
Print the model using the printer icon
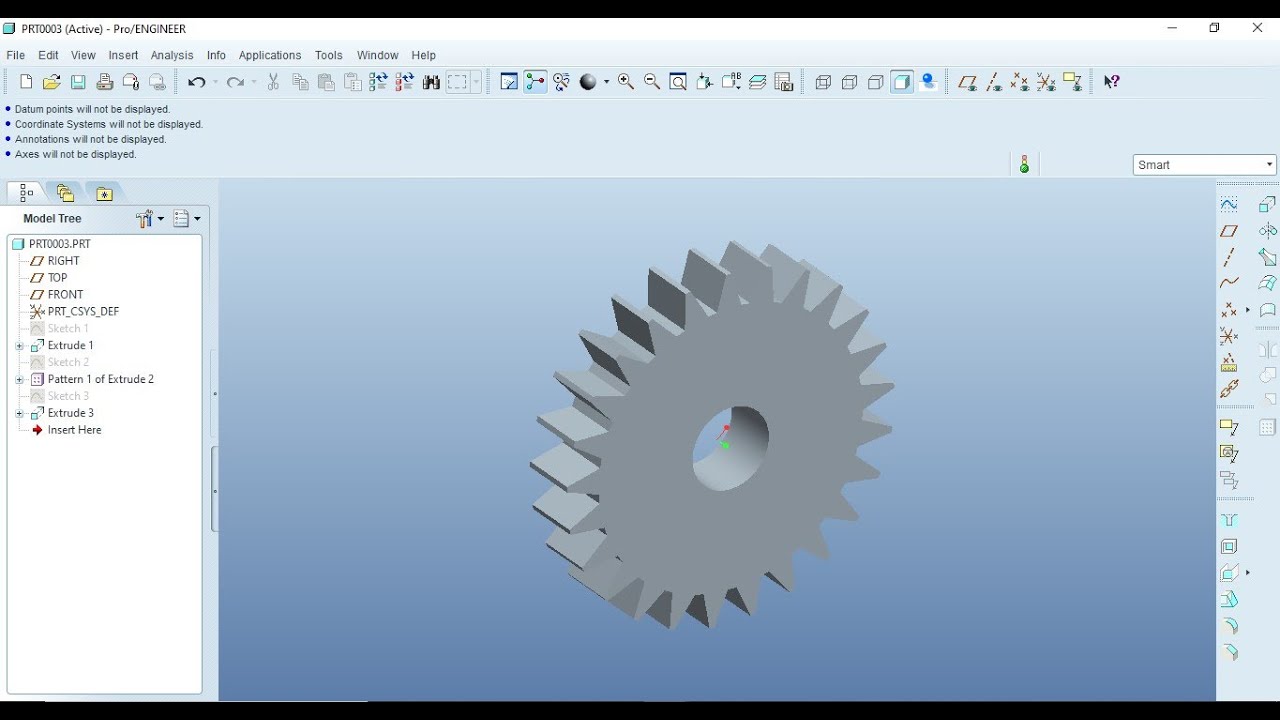(x=105, y=82)
